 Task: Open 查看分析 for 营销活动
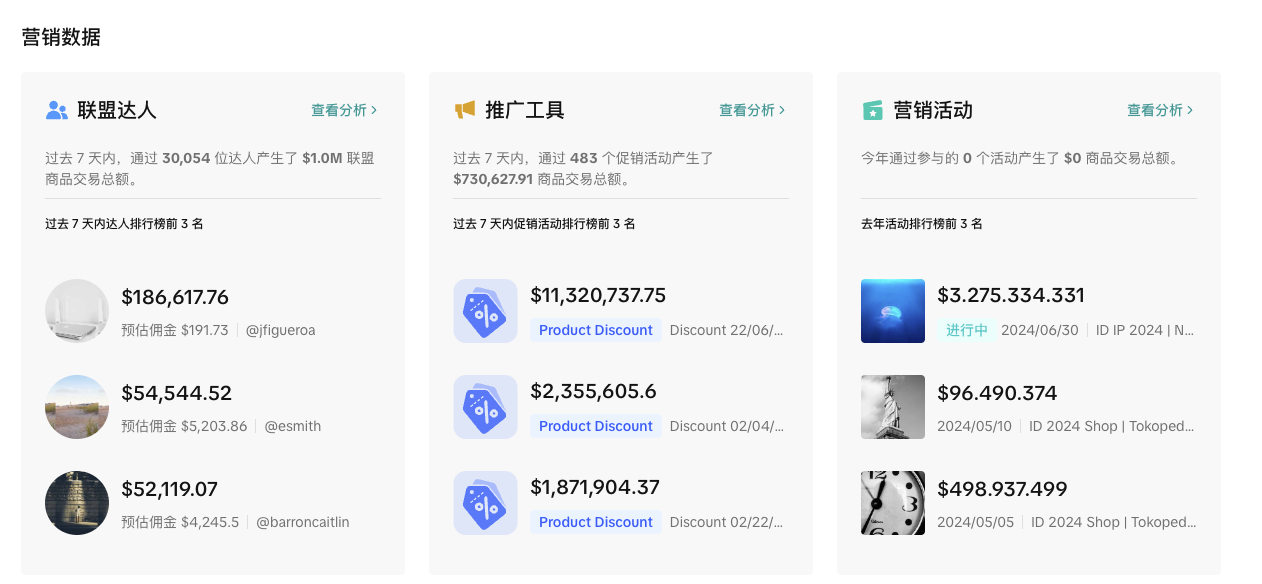tap(1160, 110)
